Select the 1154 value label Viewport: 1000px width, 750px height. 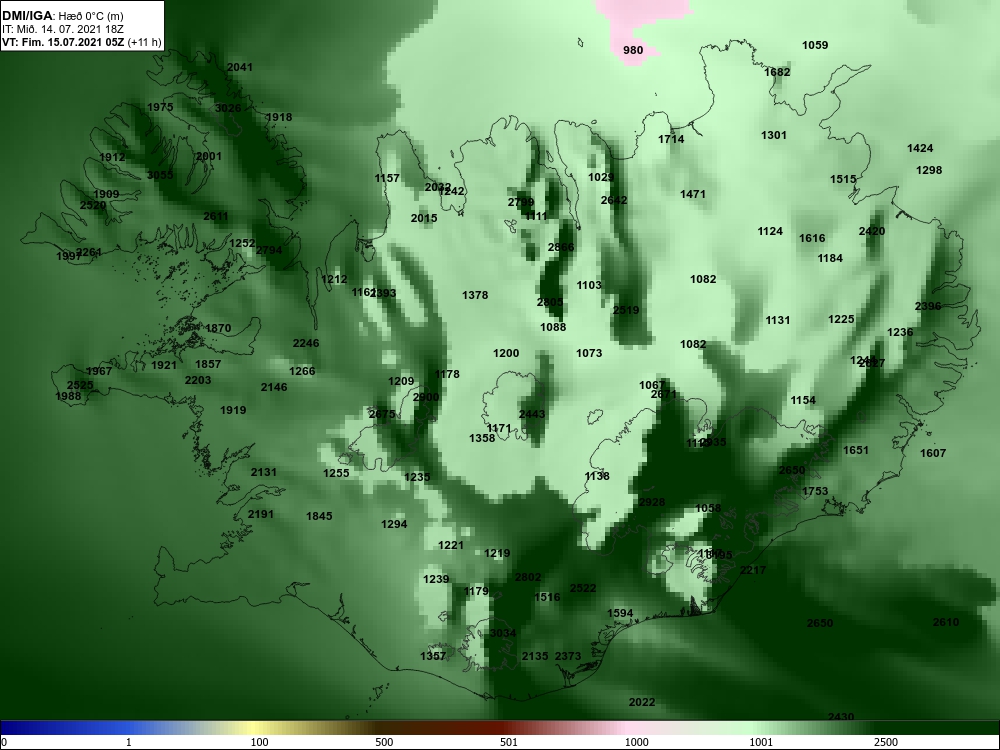803,401
